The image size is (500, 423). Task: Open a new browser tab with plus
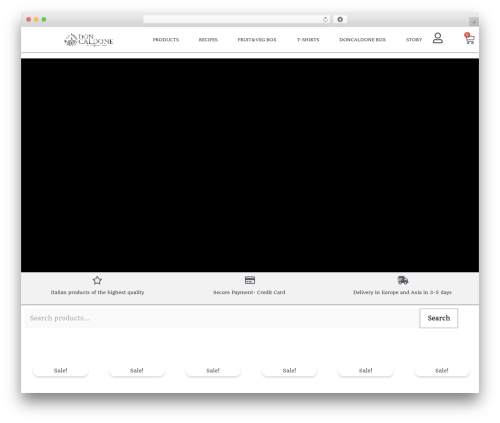pyautogui.click(x=474, y=22)
